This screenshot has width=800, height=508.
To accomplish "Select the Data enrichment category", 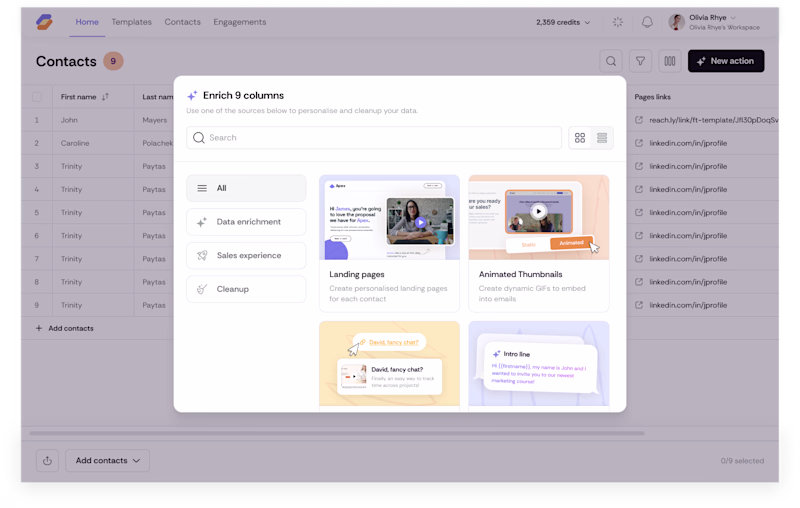I will pyautogui.click(x=246, y=222).
